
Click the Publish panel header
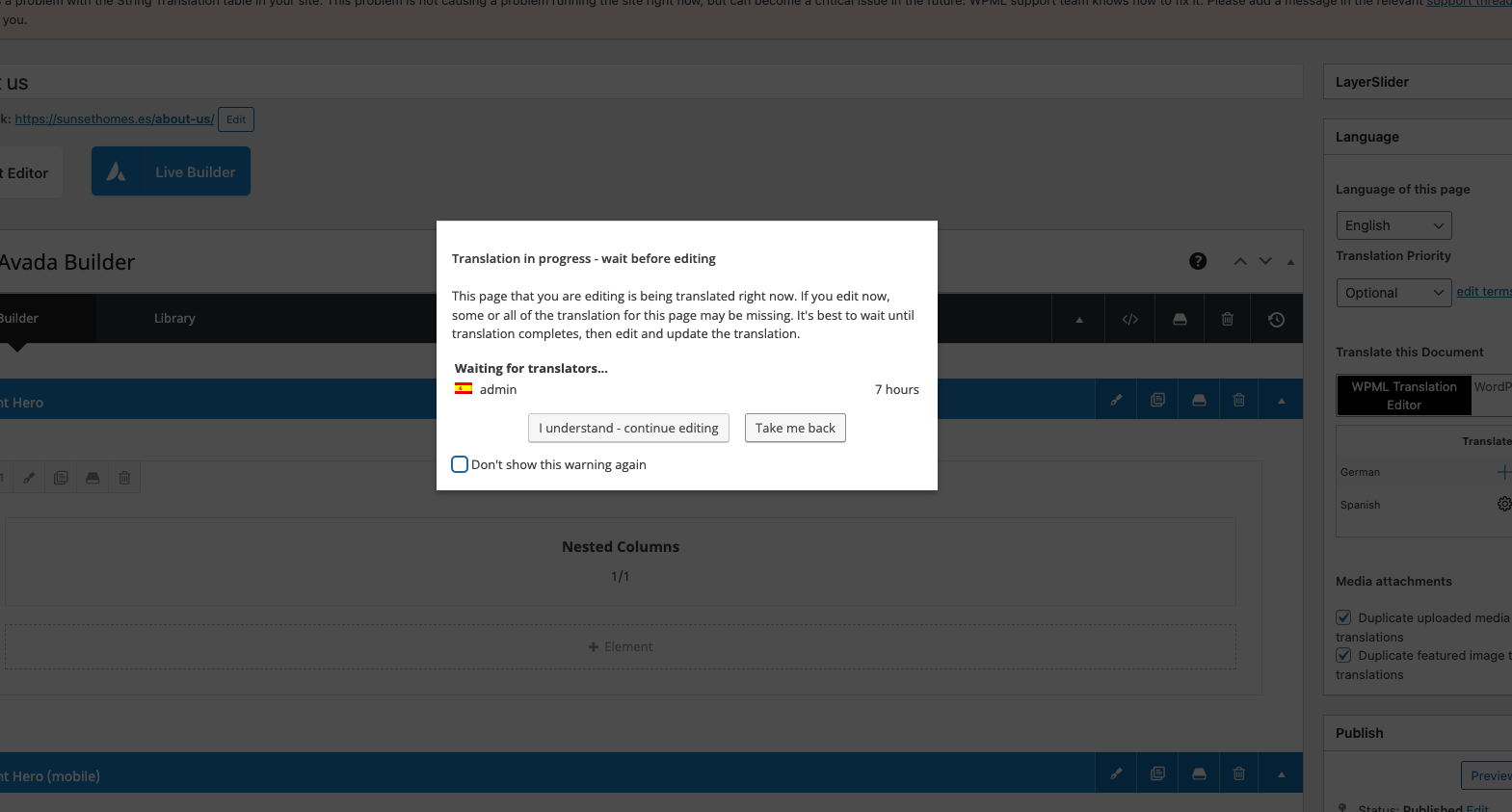click(1418, 733)
